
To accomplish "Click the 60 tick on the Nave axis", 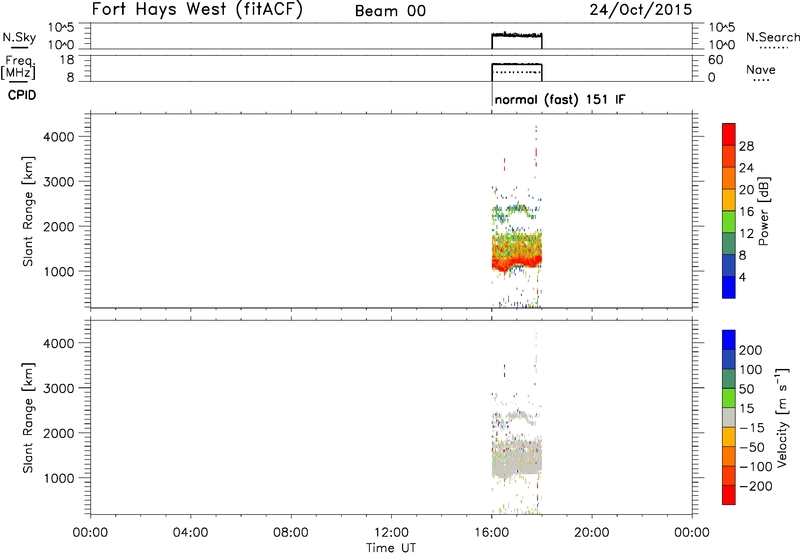I will [x=715, y=60].
